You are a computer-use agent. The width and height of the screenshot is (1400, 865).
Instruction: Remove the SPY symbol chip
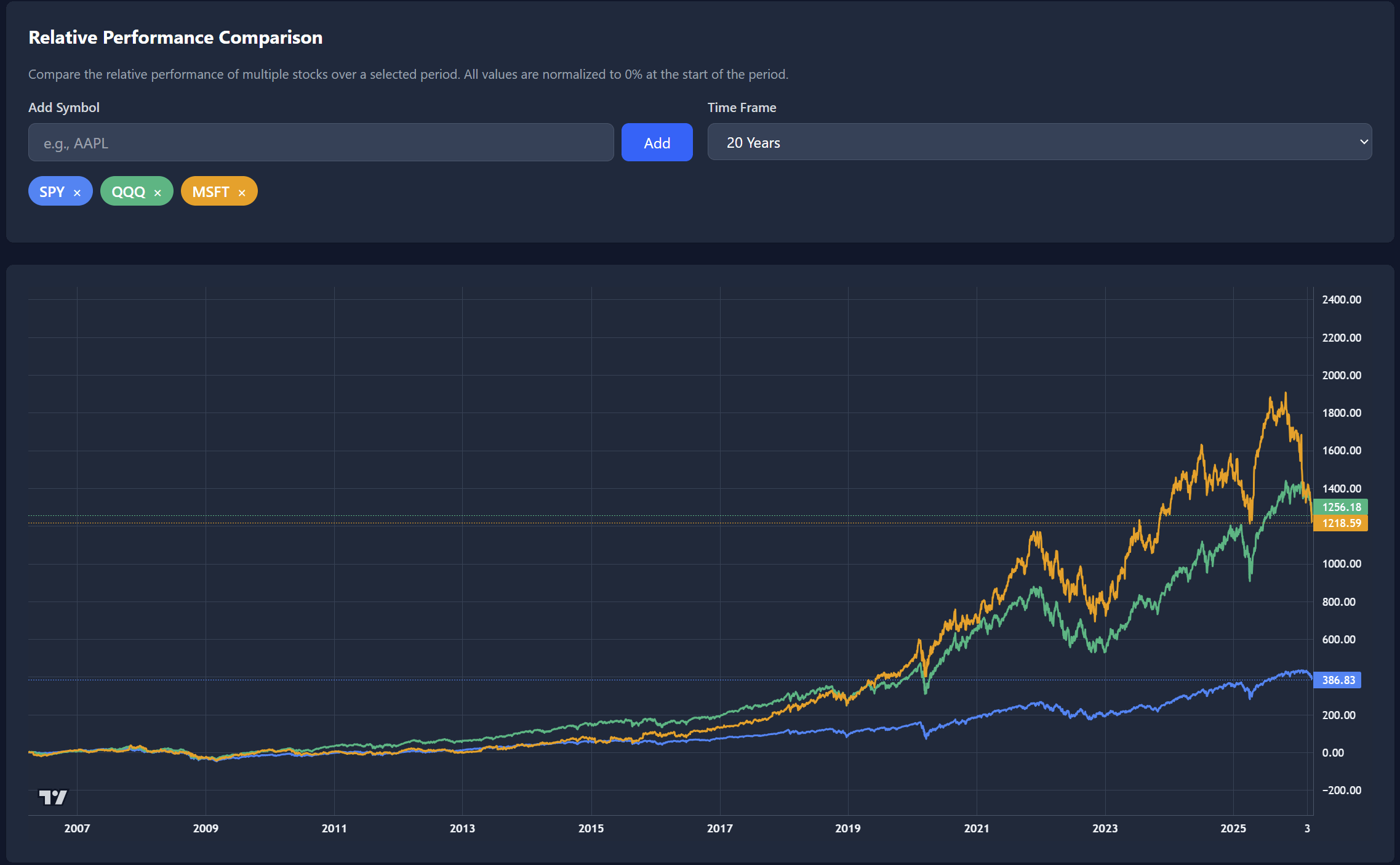[77, 193]
